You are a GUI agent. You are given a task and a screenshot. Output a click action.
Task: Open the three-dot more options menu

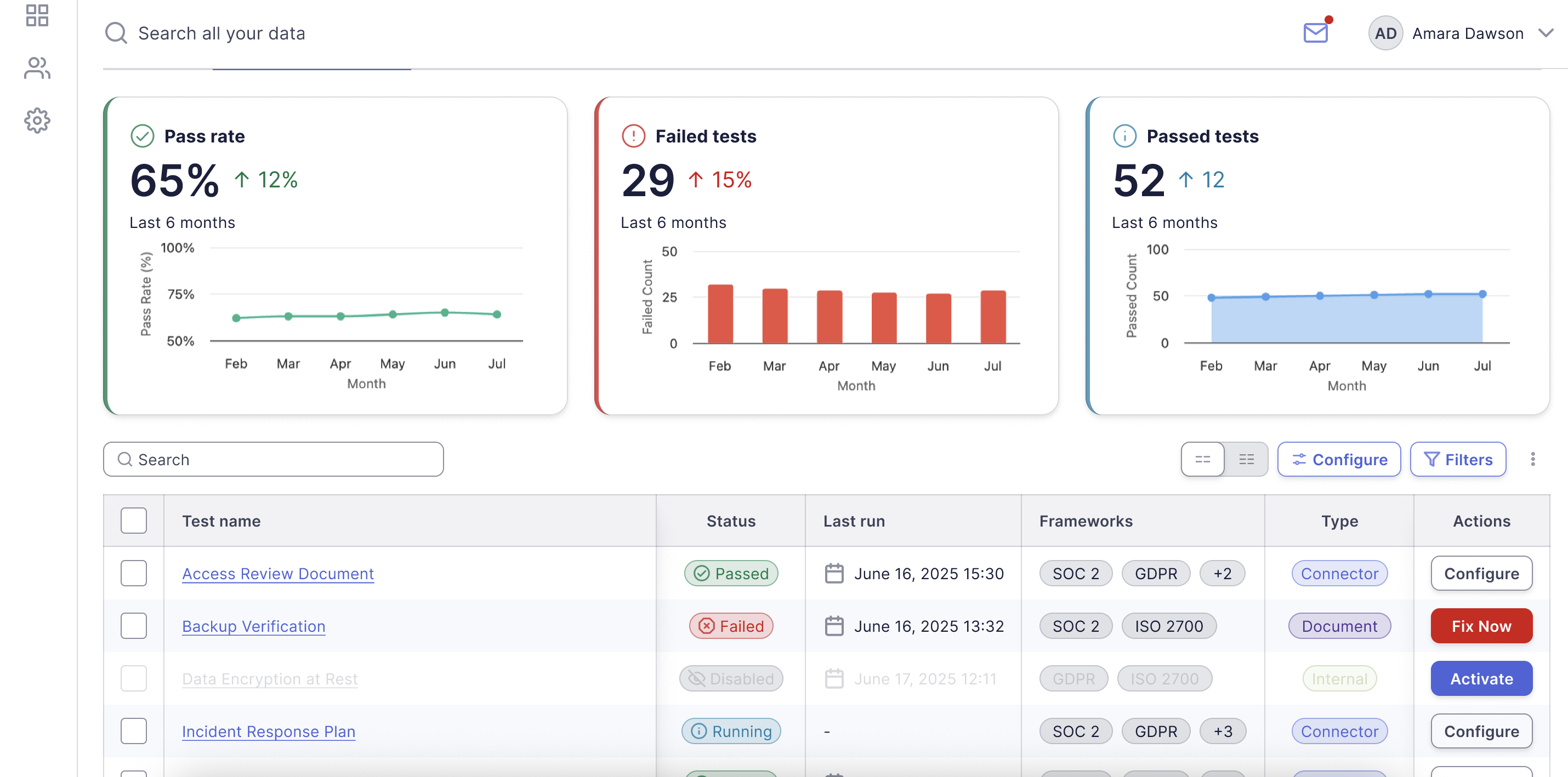(x=1533, y=459)
